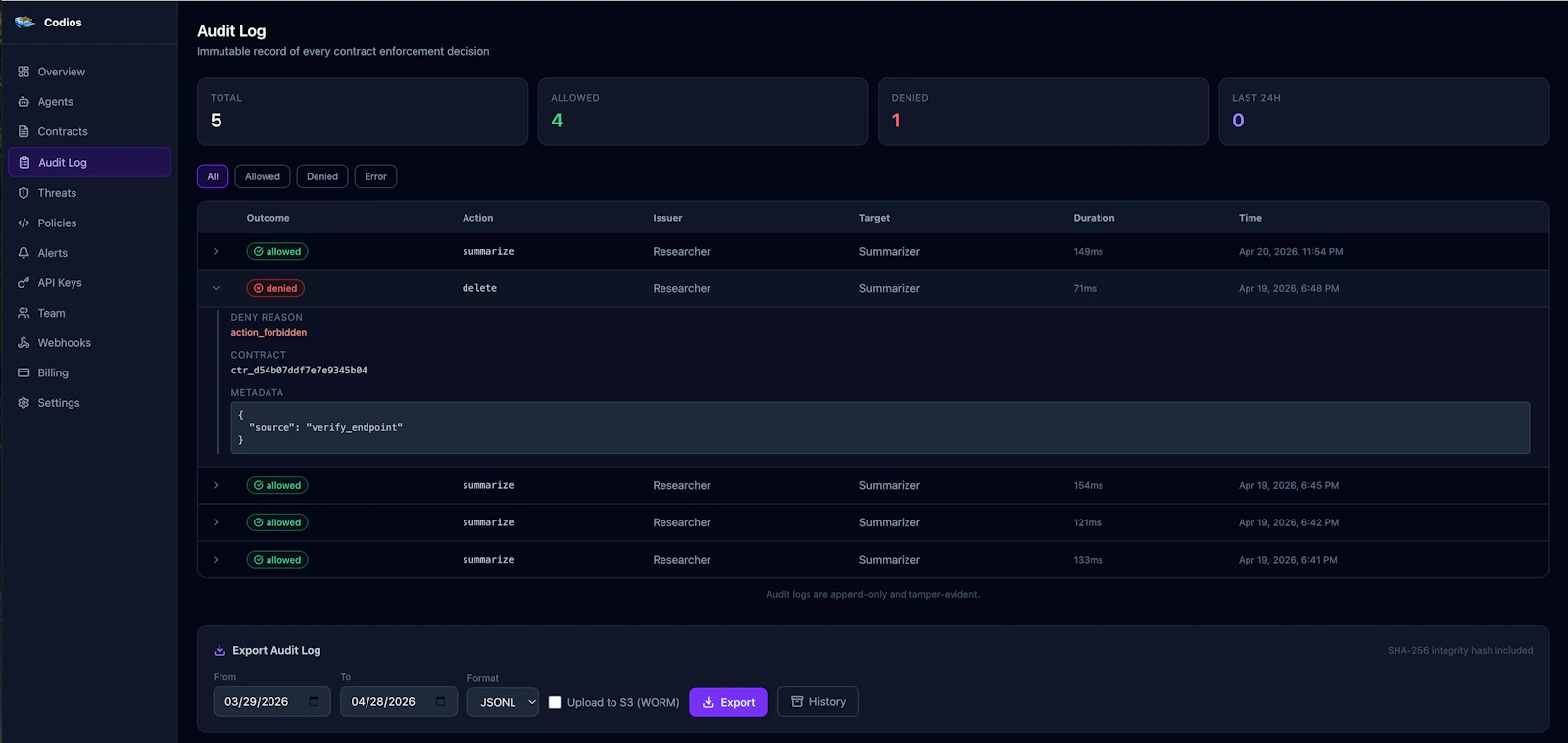Open the Contracts page
This screenshot has height=743, width=1568.
[x=89, y=131]
